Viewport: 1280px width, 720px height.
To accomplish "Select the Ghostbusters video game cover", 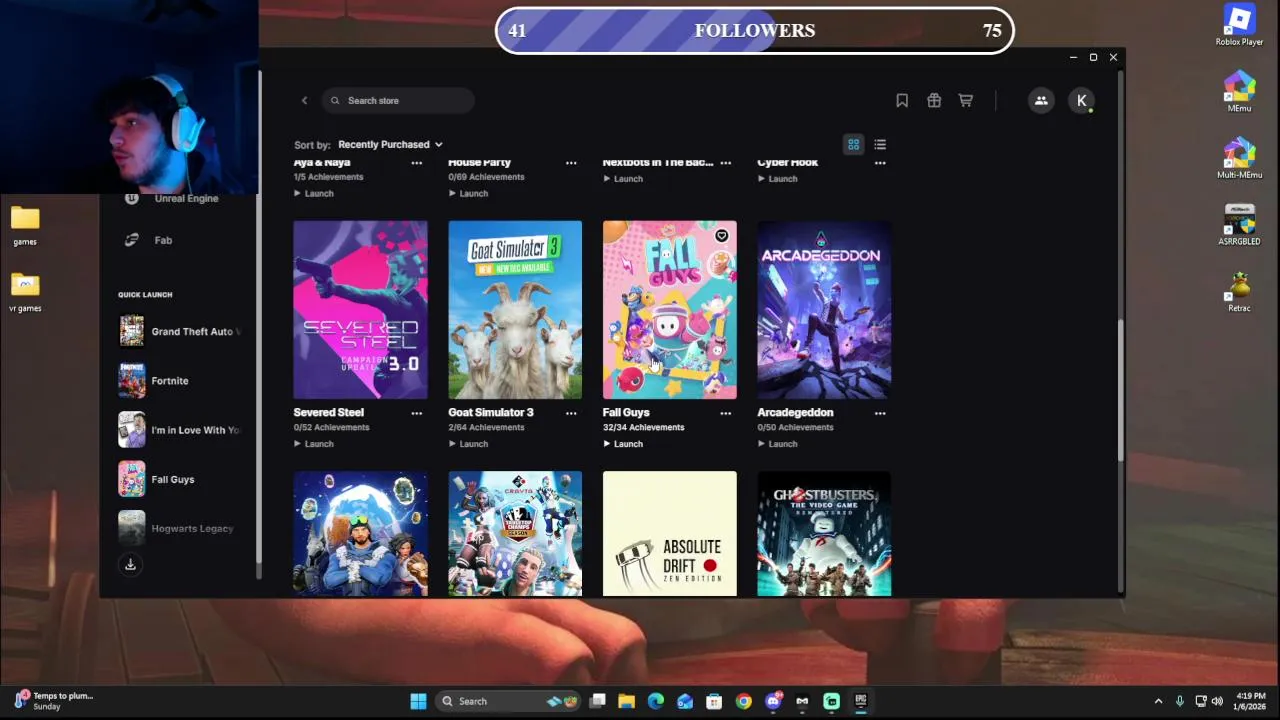I will (x=824, y=534).
